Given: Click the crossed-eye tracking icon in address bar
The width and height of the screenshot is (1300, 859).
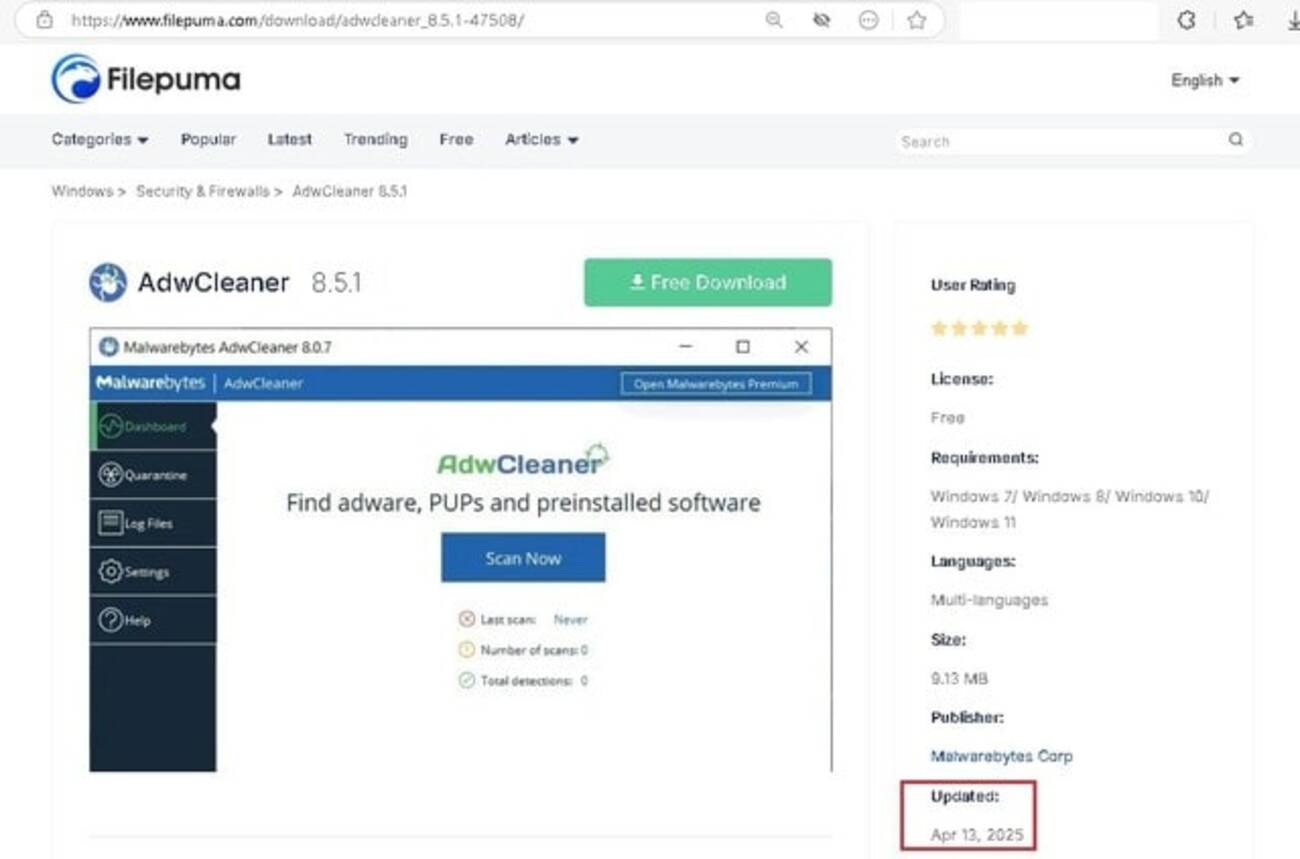Looking at the screenshot, I should coord(821,20).
